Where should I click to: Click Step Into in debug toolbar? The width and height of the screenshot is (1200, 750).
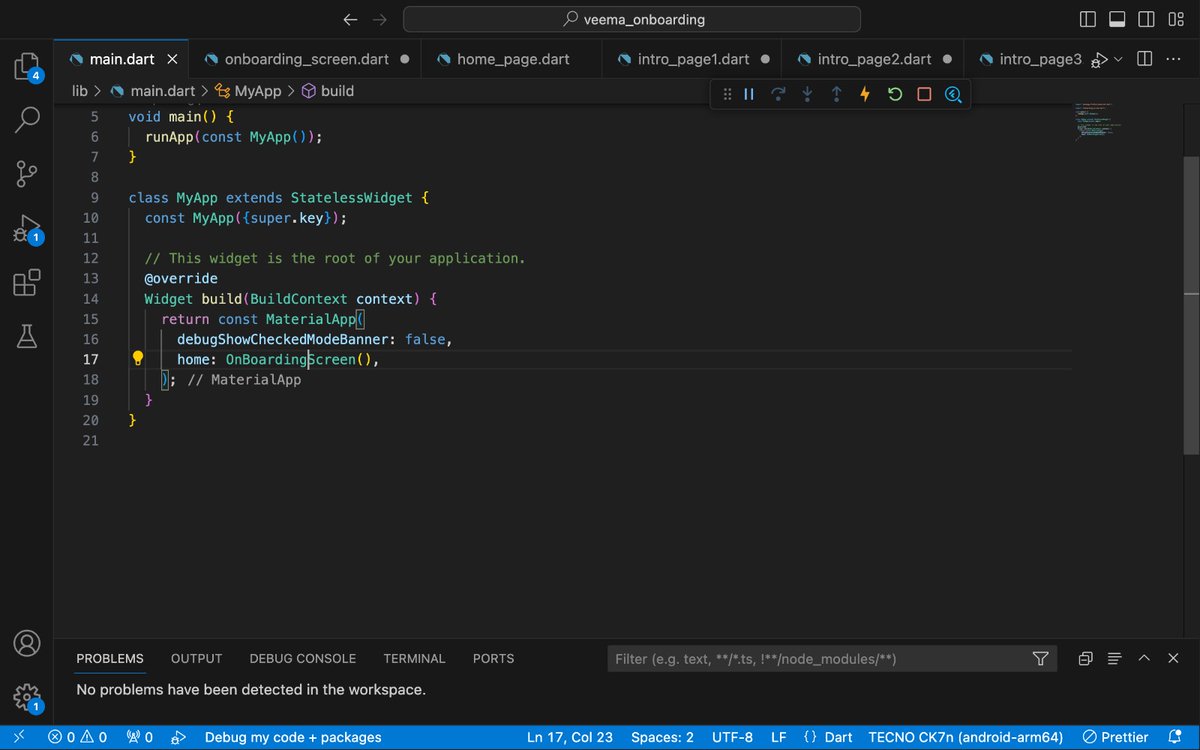[x=807, y=94]
